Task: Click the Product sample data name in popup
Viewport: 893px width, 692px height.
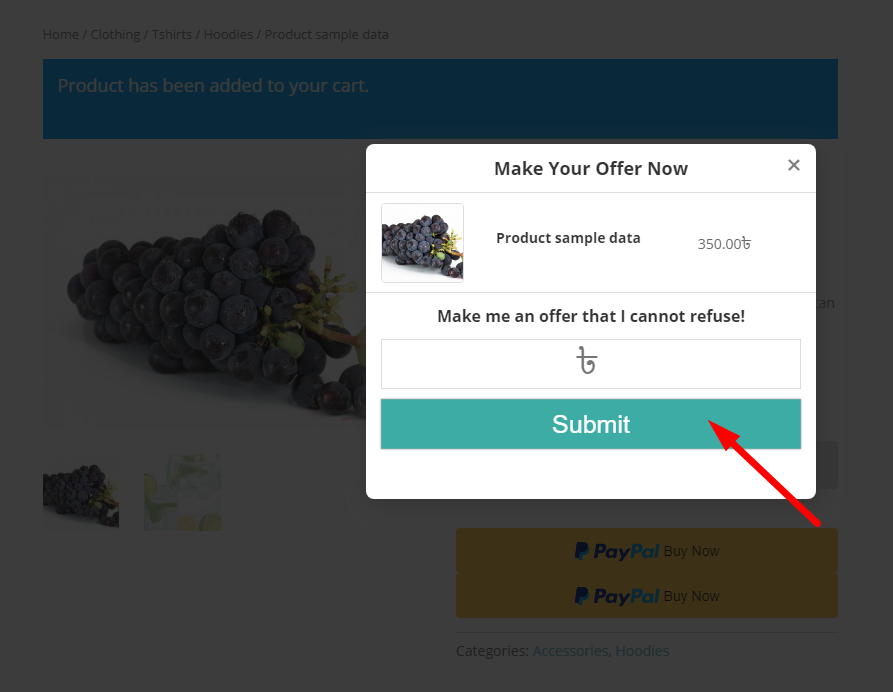Action: coord(568,238)
